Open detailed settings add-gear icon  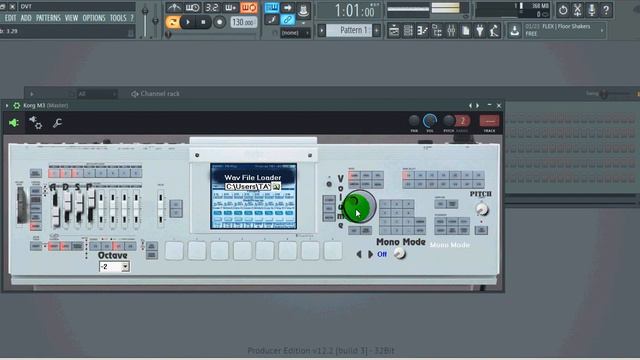tap(36, 122)
